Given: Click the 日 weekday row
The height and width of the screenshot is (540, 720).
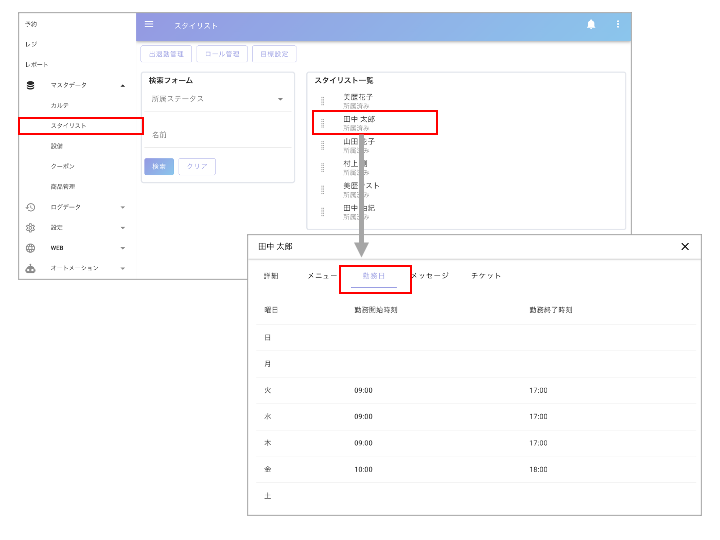Looking at the screenshot, I should (476, 338).
